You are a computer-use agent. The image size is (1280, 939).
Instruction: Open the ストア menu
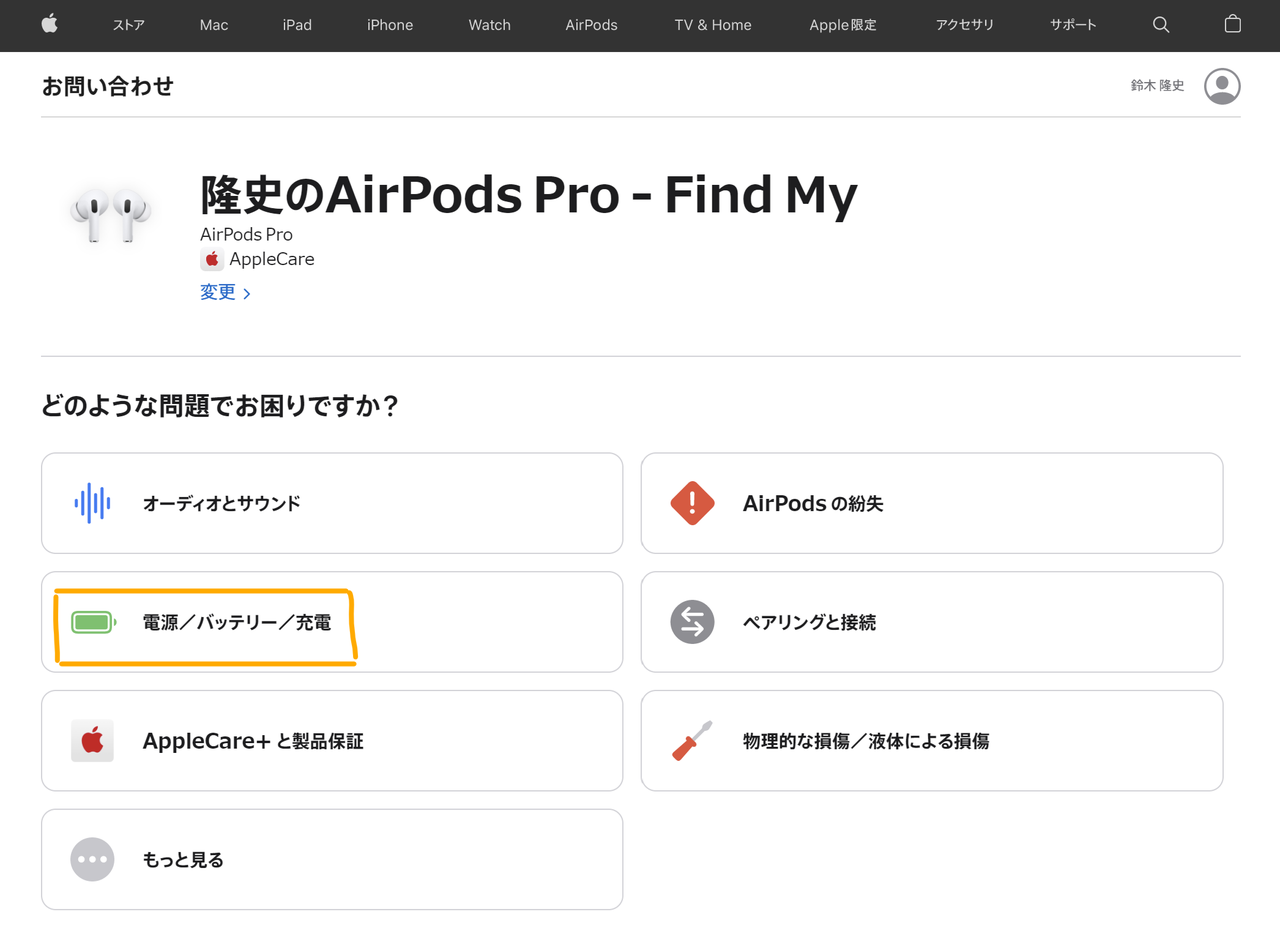coord(129,25)
